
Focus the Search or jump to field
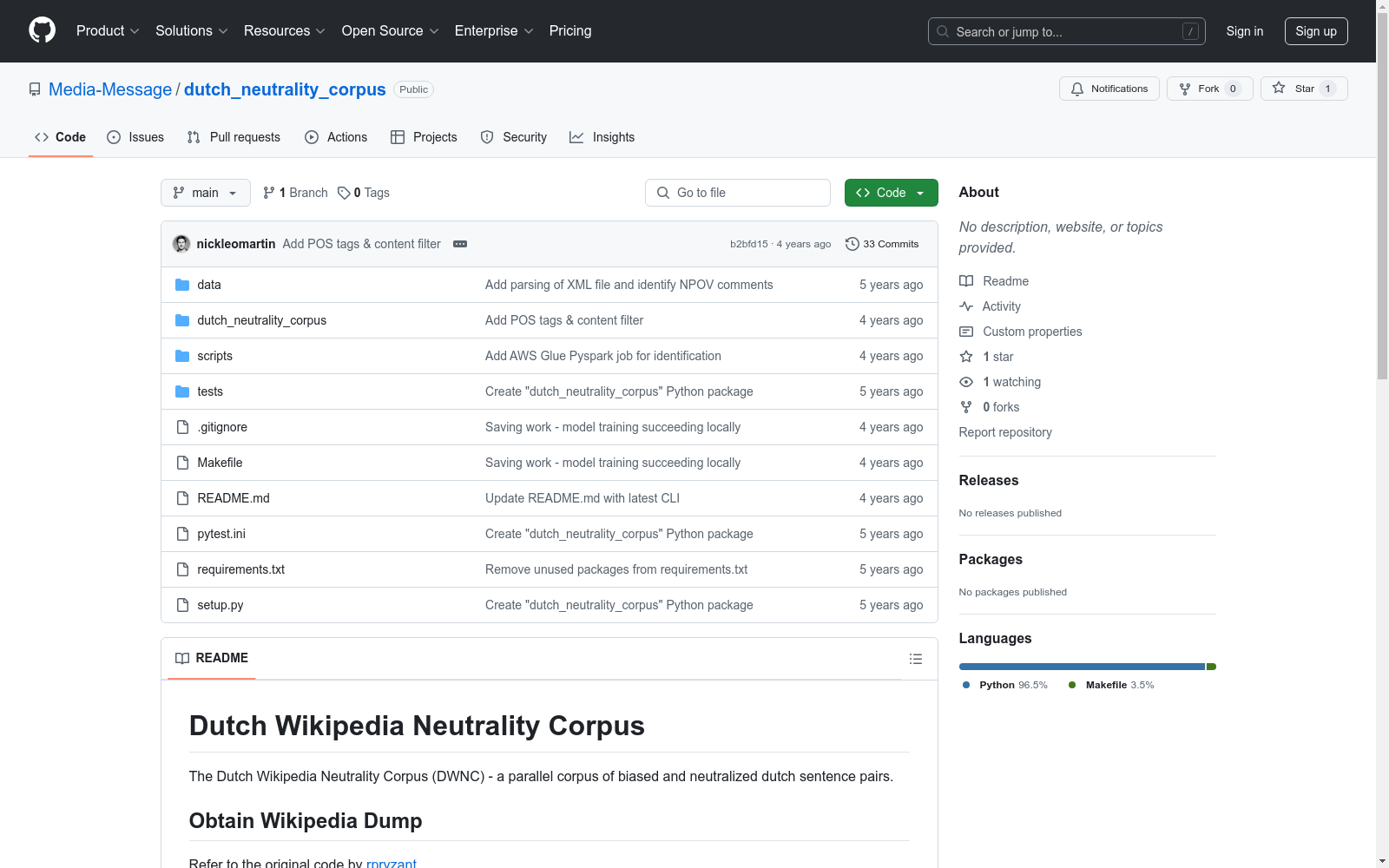click(x=1067, y=31)
